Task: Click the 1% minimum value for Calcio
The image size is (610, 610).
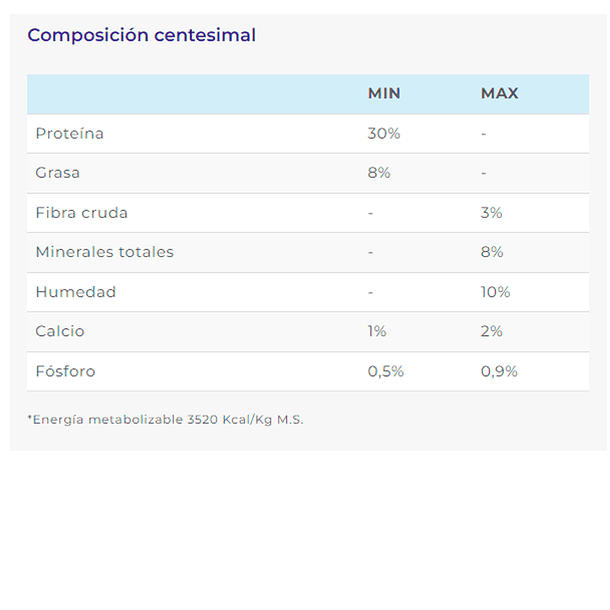Action: point(377,331)
